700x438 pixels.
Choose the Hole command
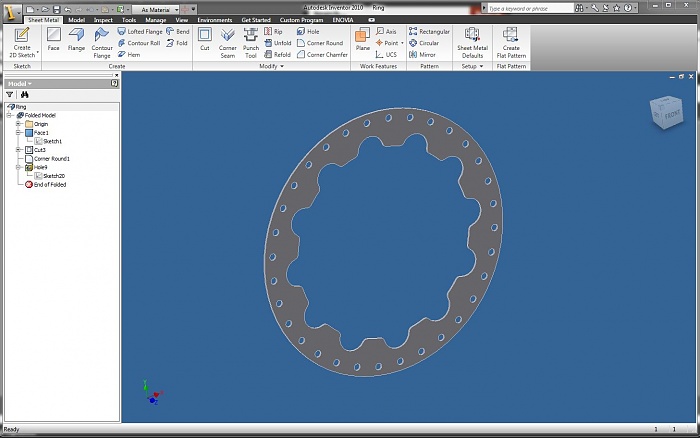click(x=308, y=31)
